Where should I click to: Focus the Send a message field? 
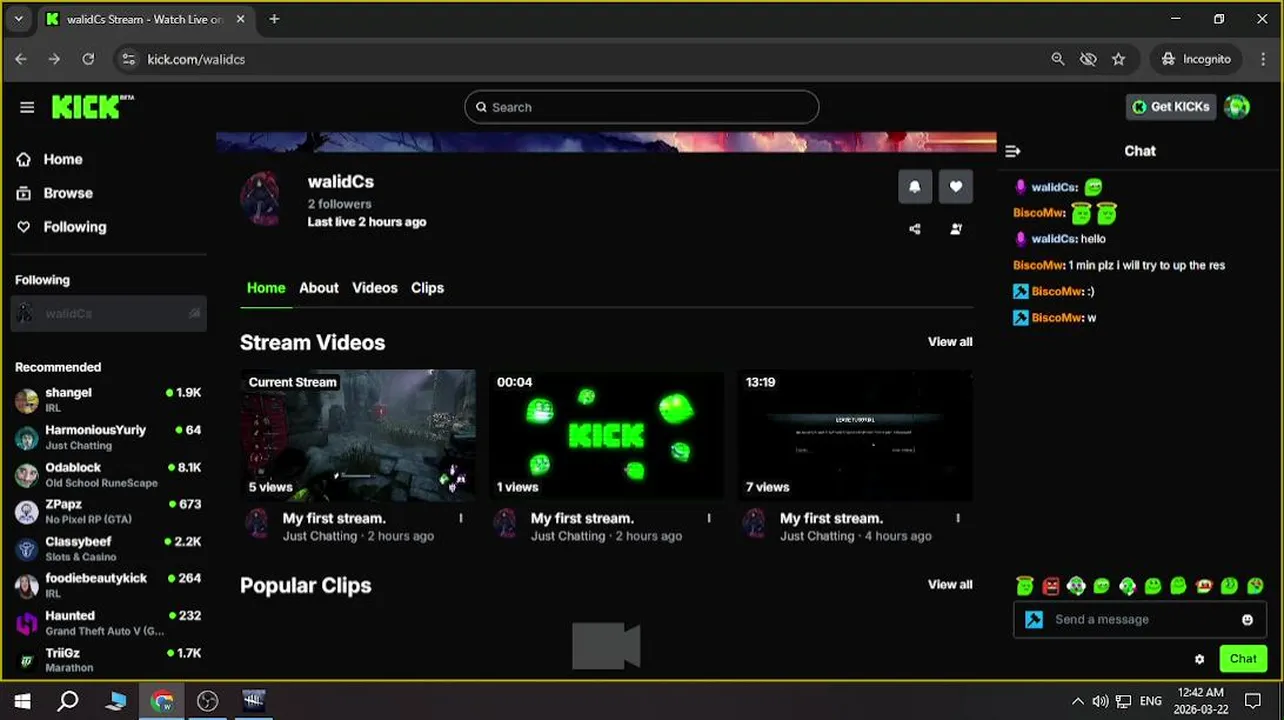pyautogui.click(x=1140, y=620)
